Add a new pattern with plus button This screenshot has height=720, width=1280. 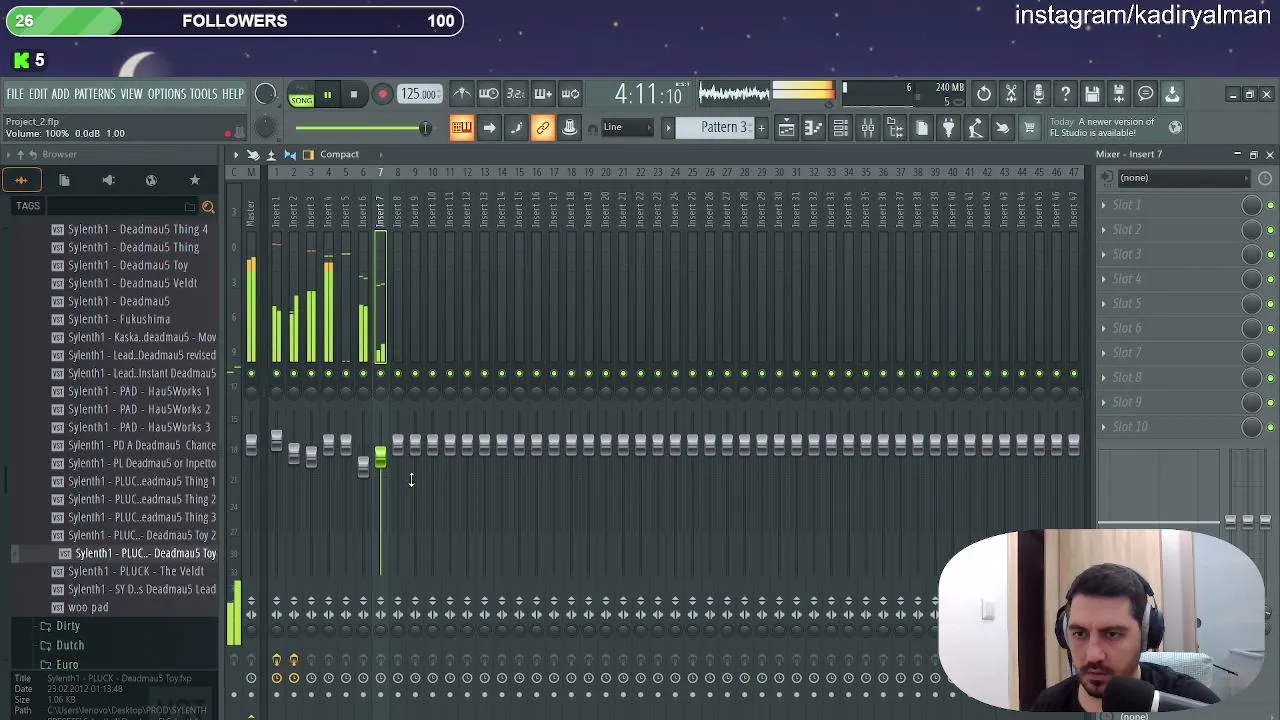[761, 128]
